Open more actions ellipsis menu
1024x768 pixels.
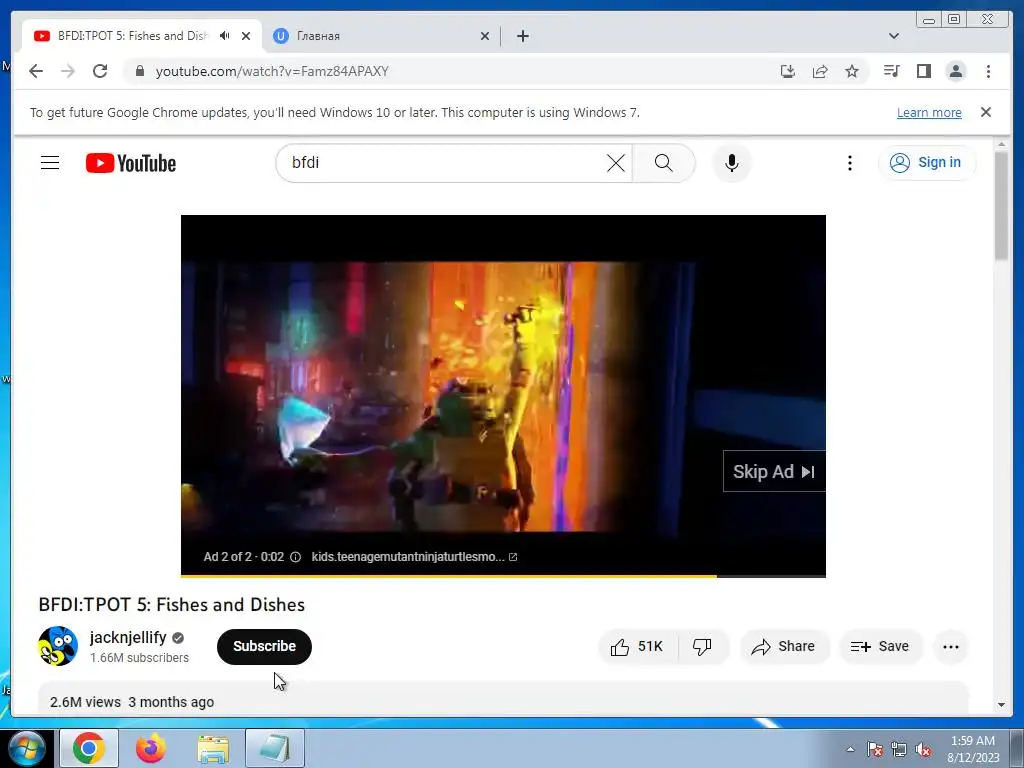pyautogui.click(x=951, y=647)
